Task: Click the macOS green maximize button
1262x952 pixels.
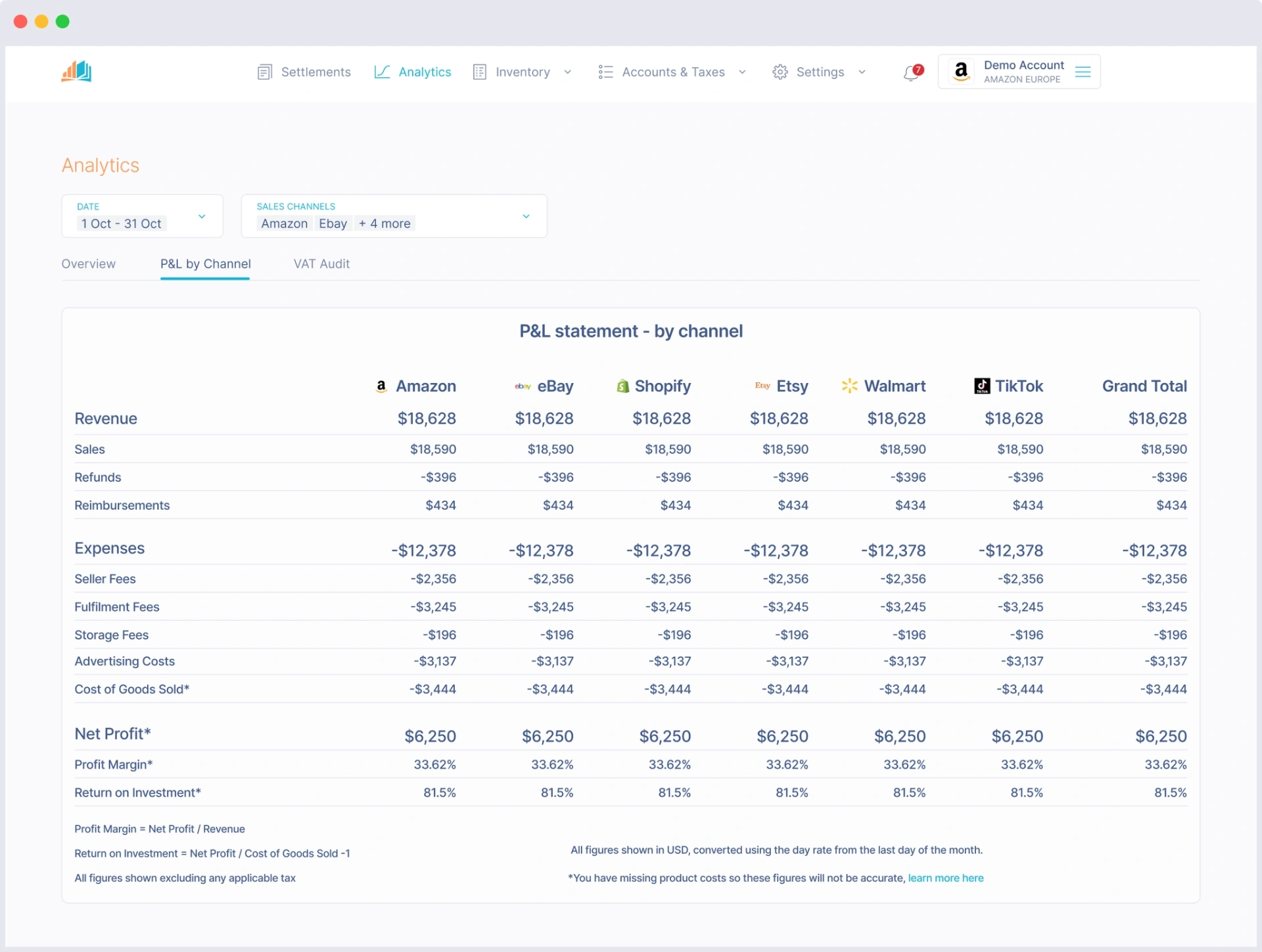Action: click(x=62, y=22)
